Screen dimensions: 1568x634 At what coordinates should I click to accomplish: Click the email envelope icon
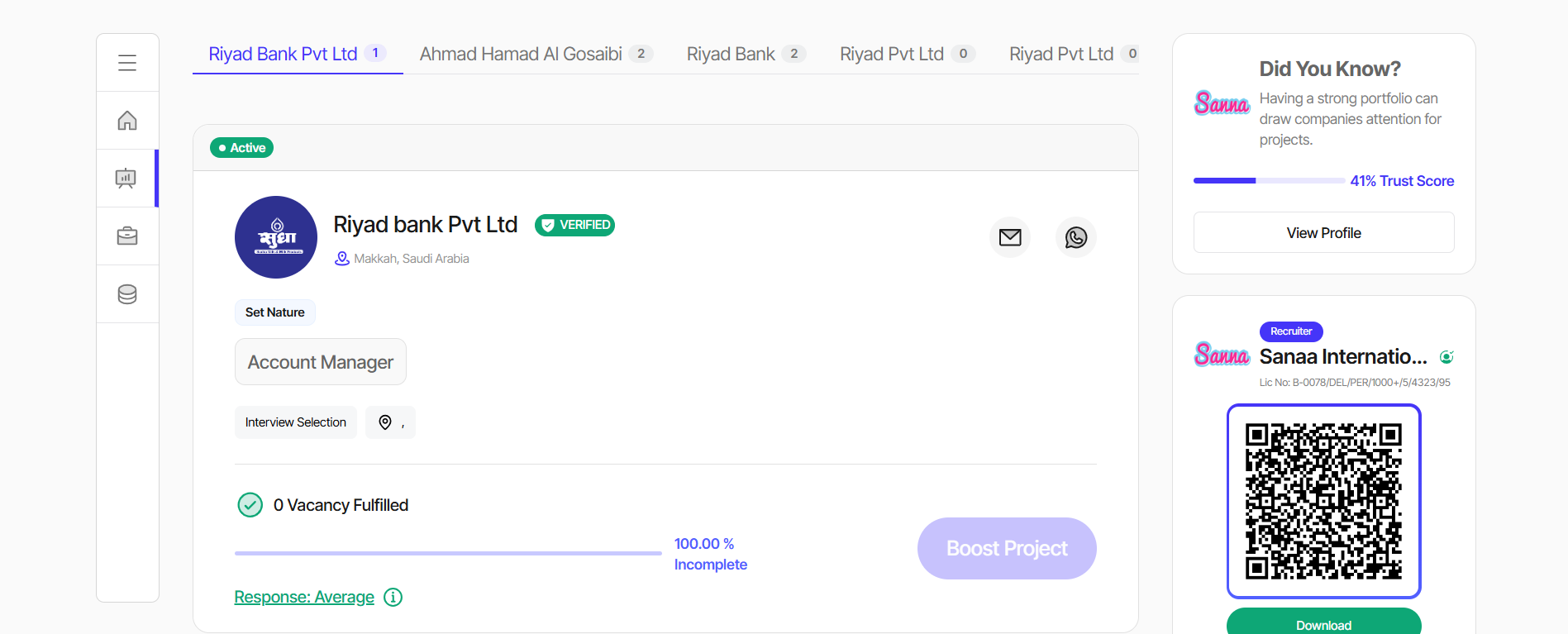coord(1010,238)
